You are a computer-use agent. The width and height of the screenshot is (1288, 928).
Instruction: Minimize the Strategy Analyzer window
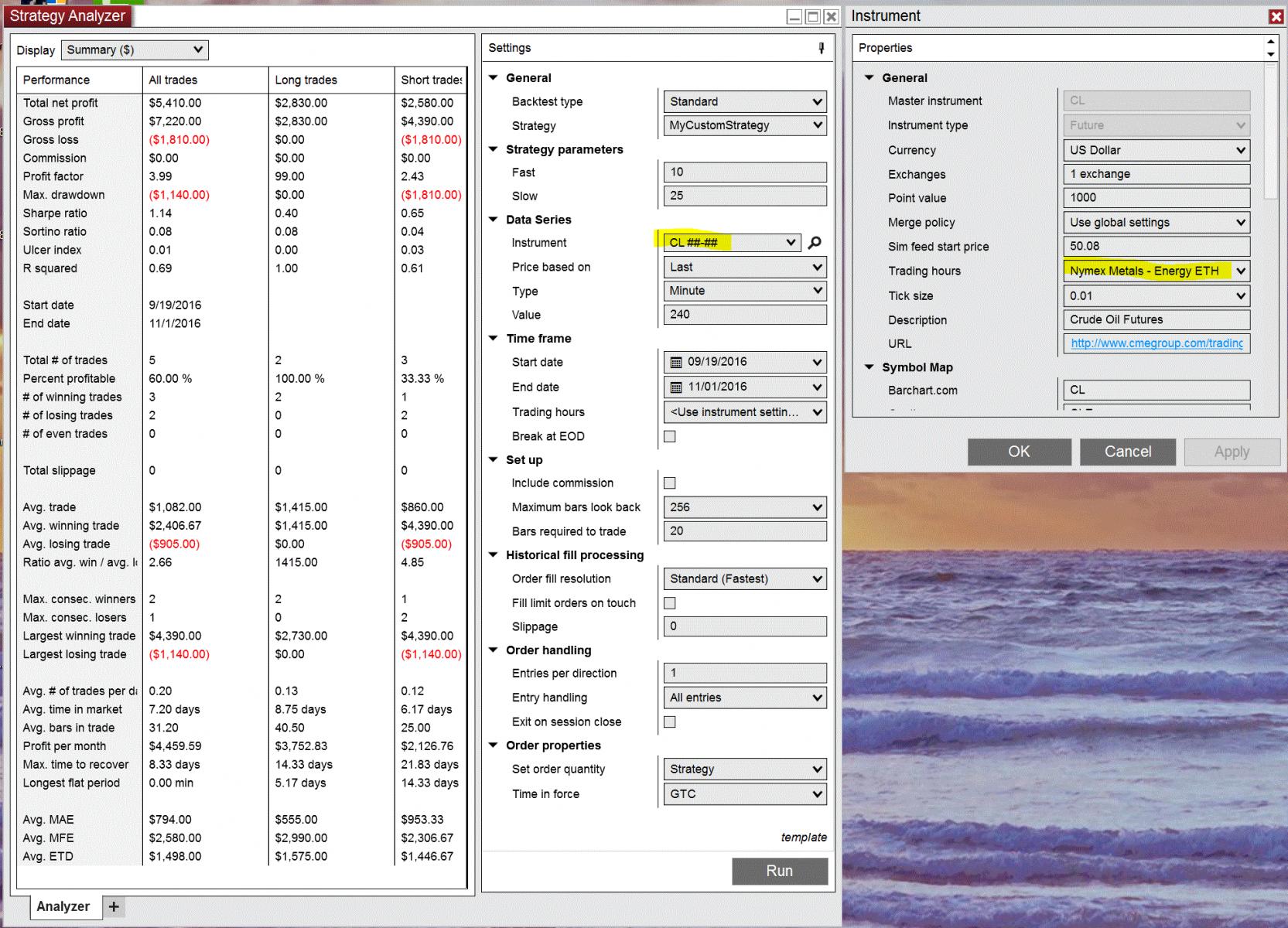[x=794, y=16]
